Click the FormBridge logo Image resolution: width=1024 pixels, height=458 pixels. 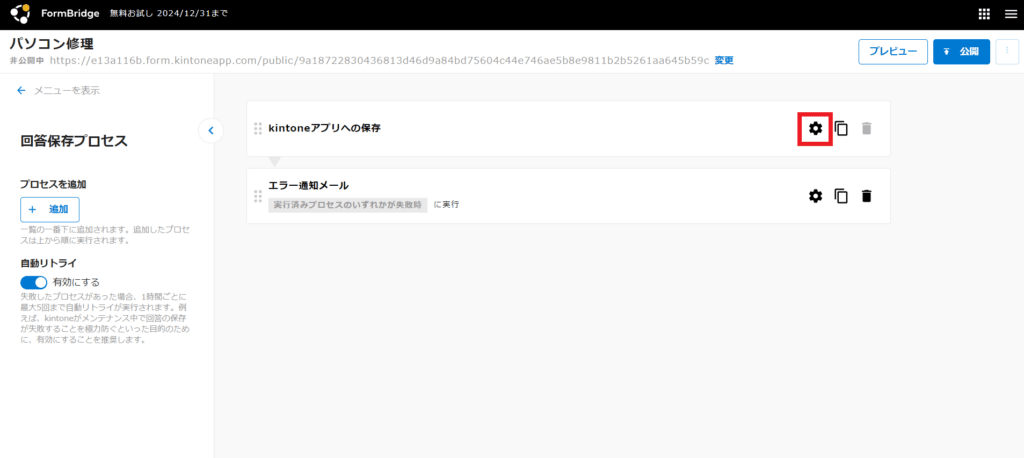pos(20,14)
